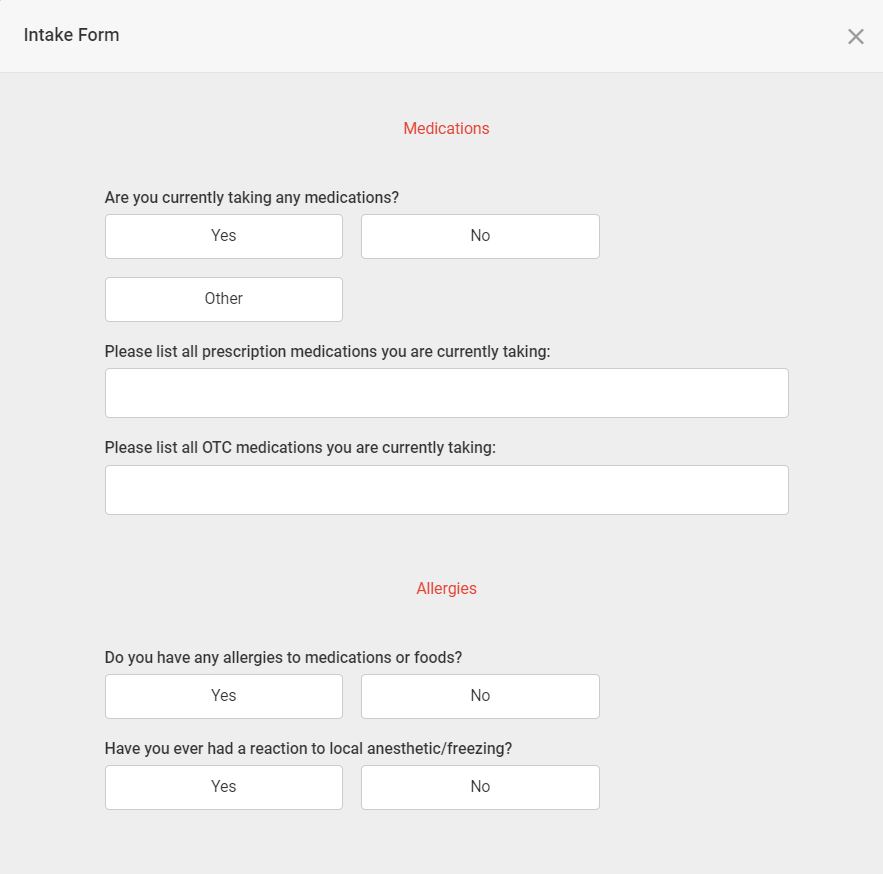The height and width of the screenshot is (874, 883).
Task: Select Yes for currently taking medications
Action: coord(224,236)
